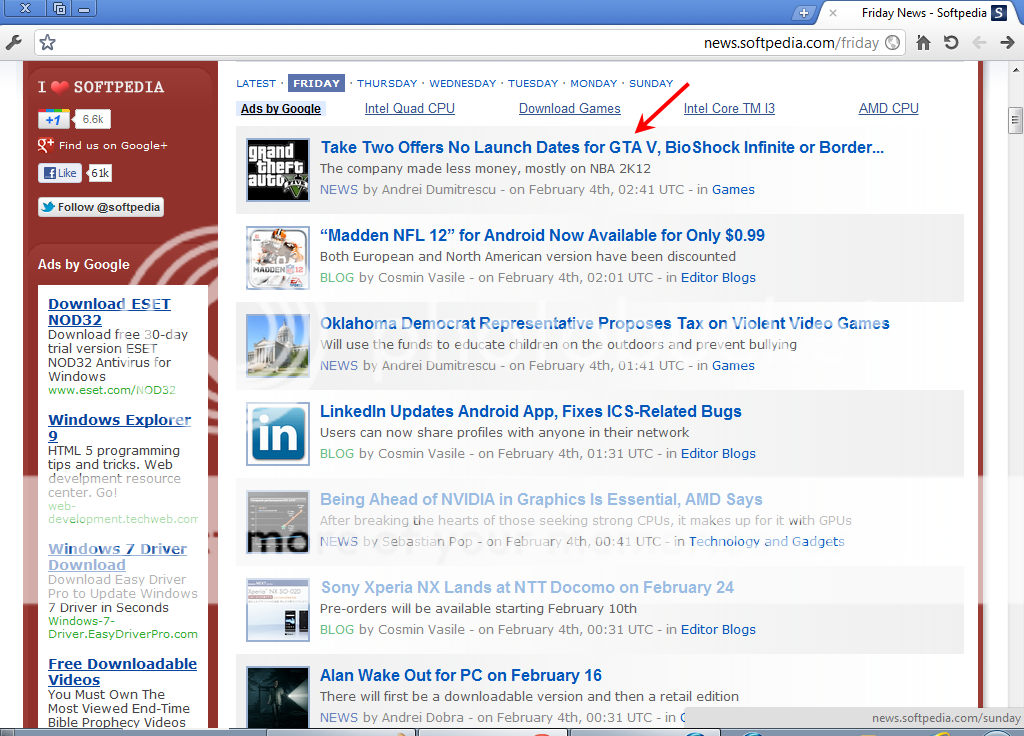The image size is (1024, 736).
Task: Open the Sony Xperia NX NTT Docomo article
Action: pyautogui.click(x=527, y=587)
